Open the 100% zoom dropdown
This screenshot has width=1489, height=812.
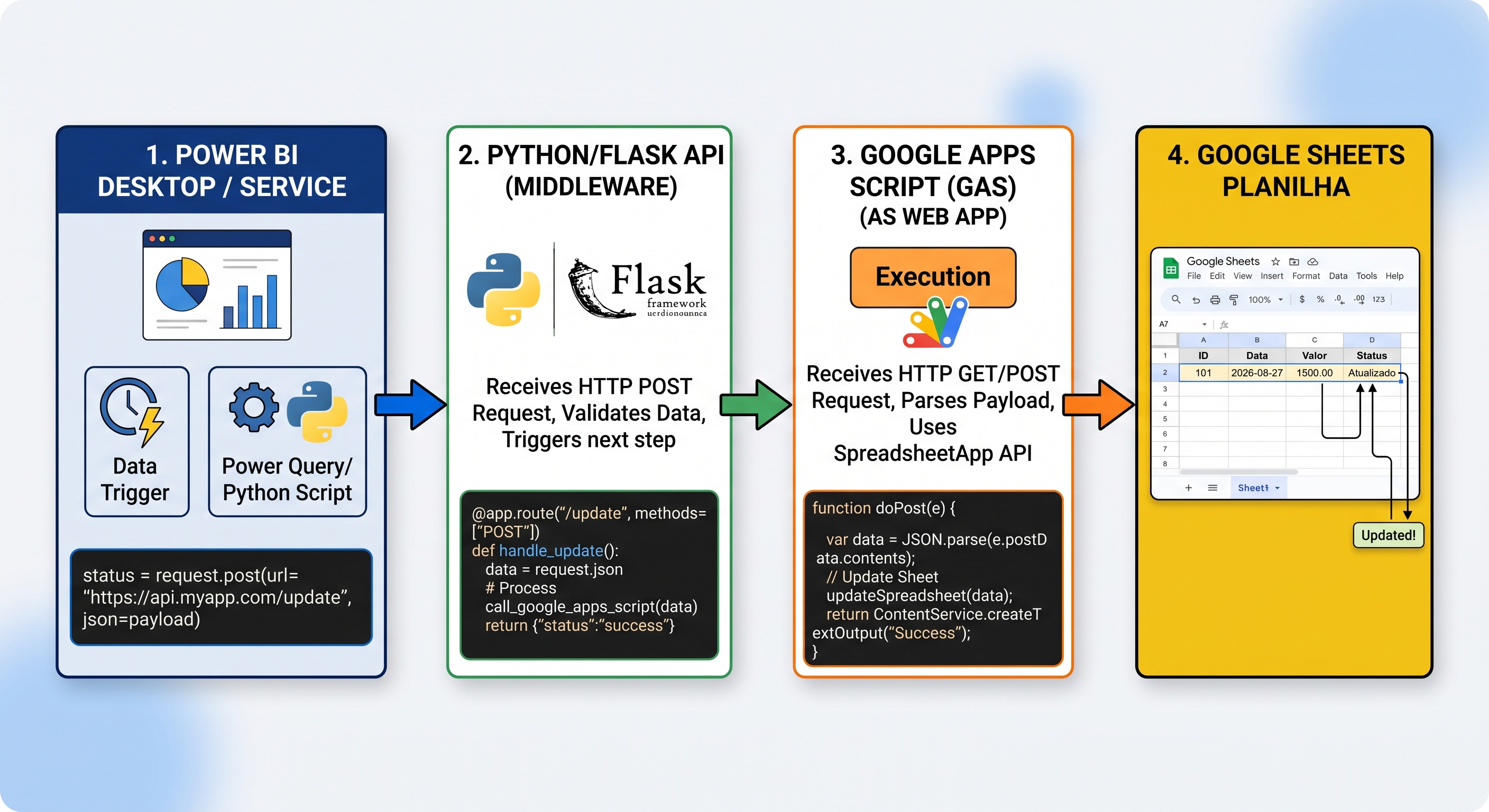[1265, 299]
